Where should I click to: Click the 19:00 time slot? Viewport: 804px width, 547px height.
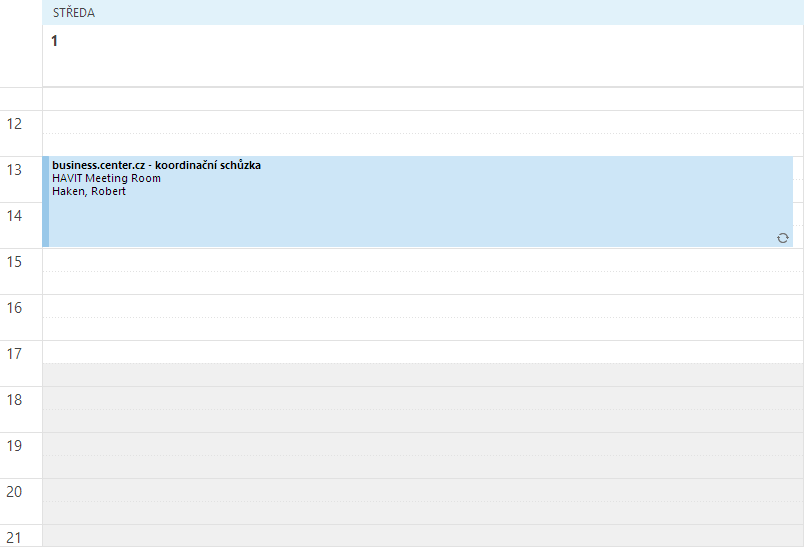(420, 444)
